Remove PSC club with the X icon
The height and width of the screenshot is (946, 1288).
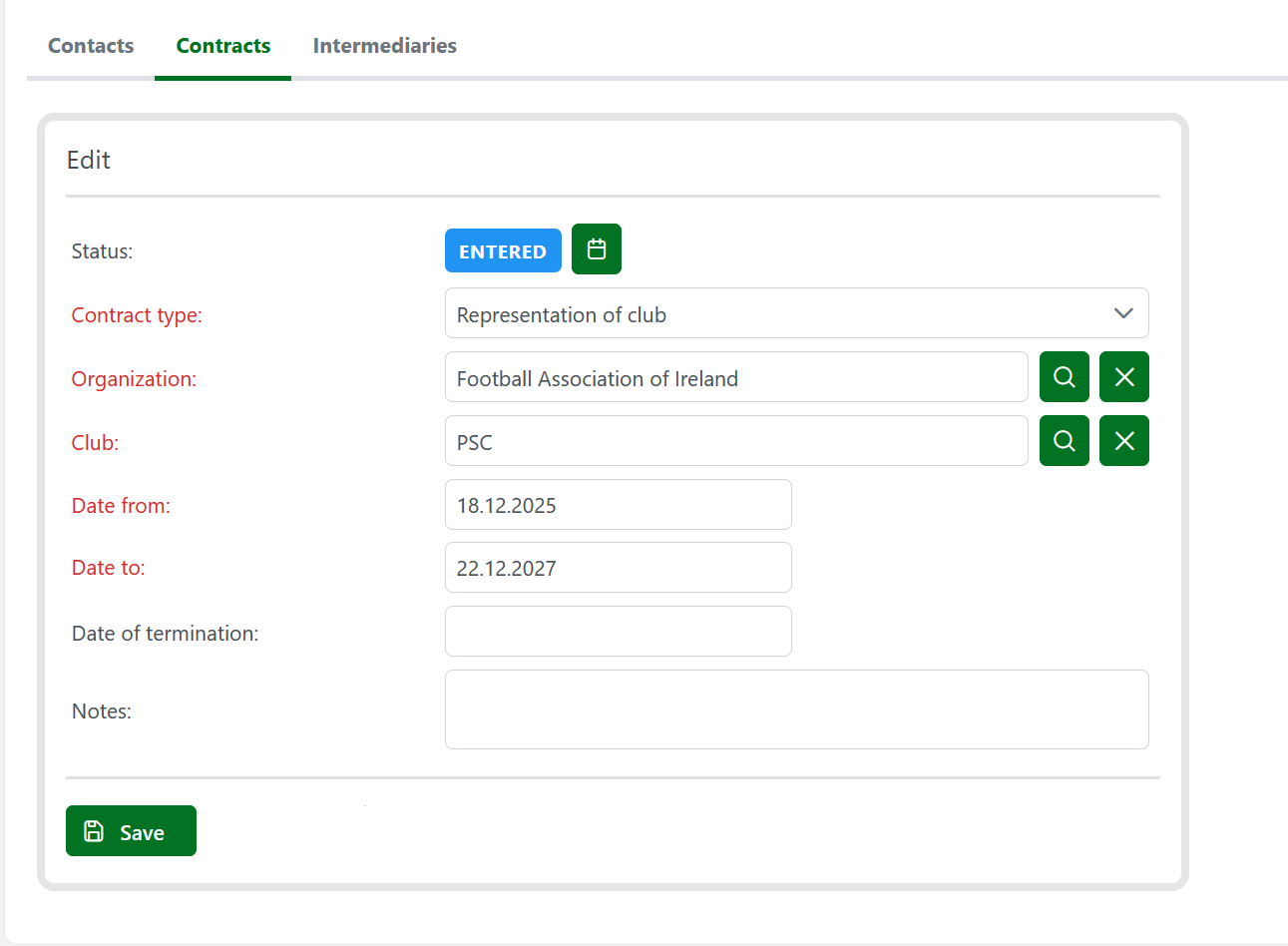[x=1123, y=441]
